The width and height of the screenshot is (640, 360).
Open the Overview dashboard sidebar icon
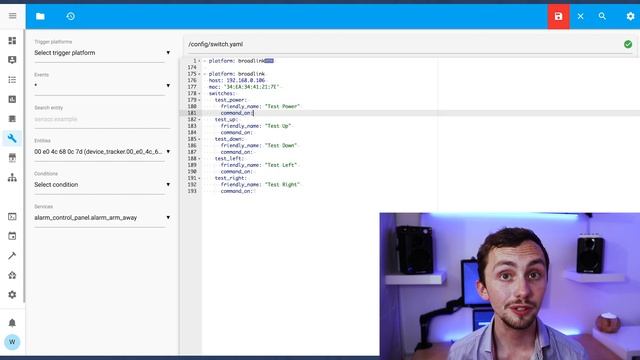point(12,40)
